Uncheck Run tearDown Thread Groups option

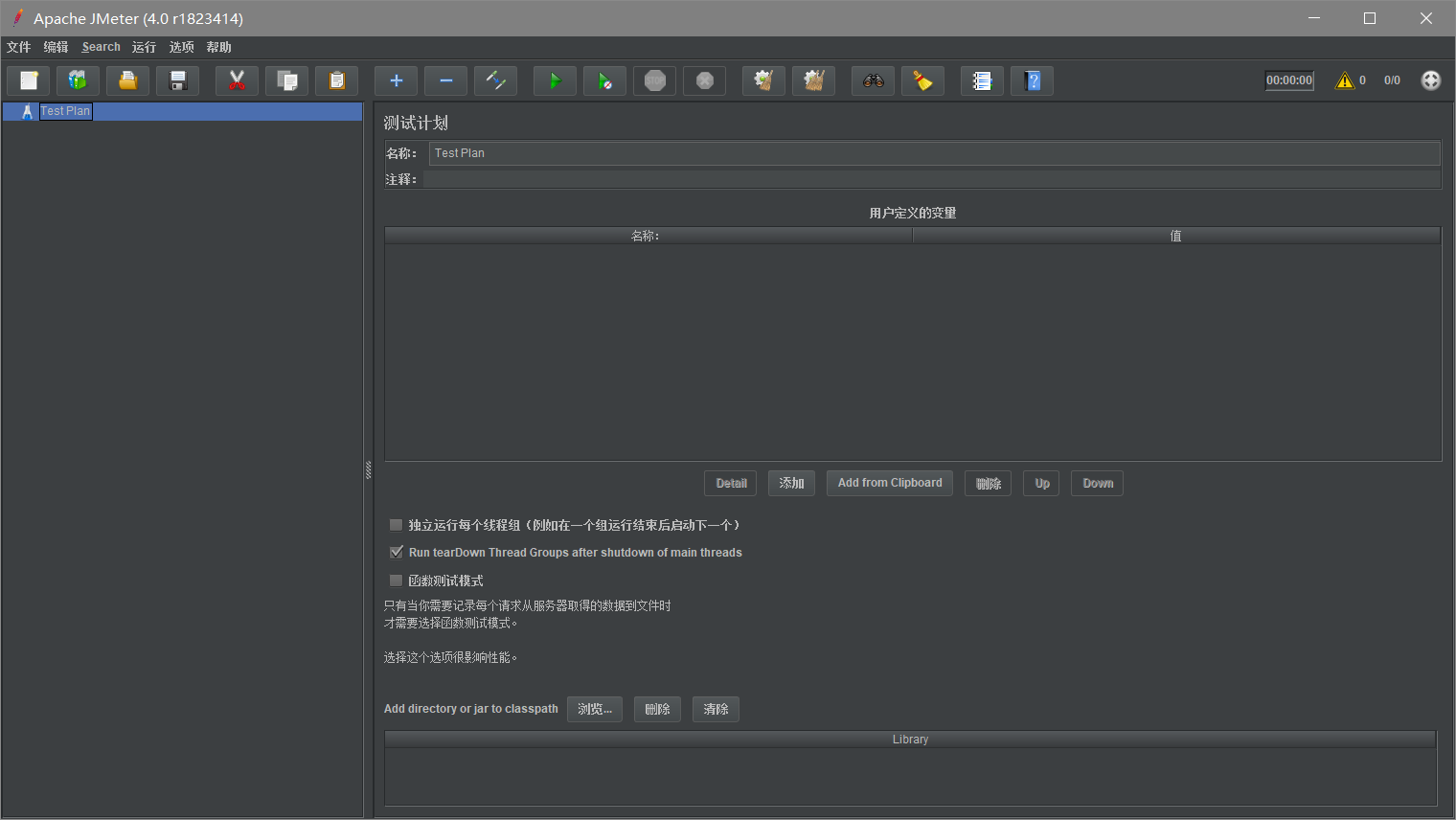pyautogui.click(x=396, y=553)
